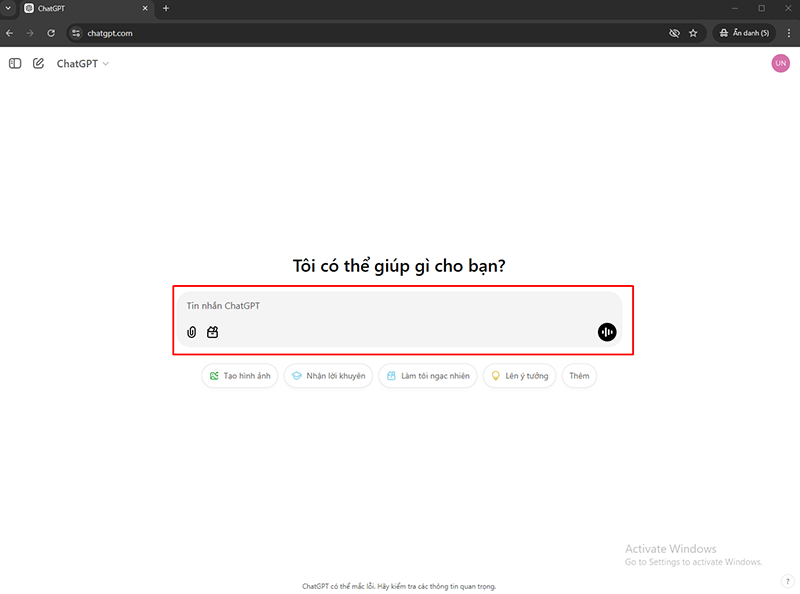
Task: Click the chatgpt.com address bar URL
Action: pyautogui.click(x=110, y=33)
